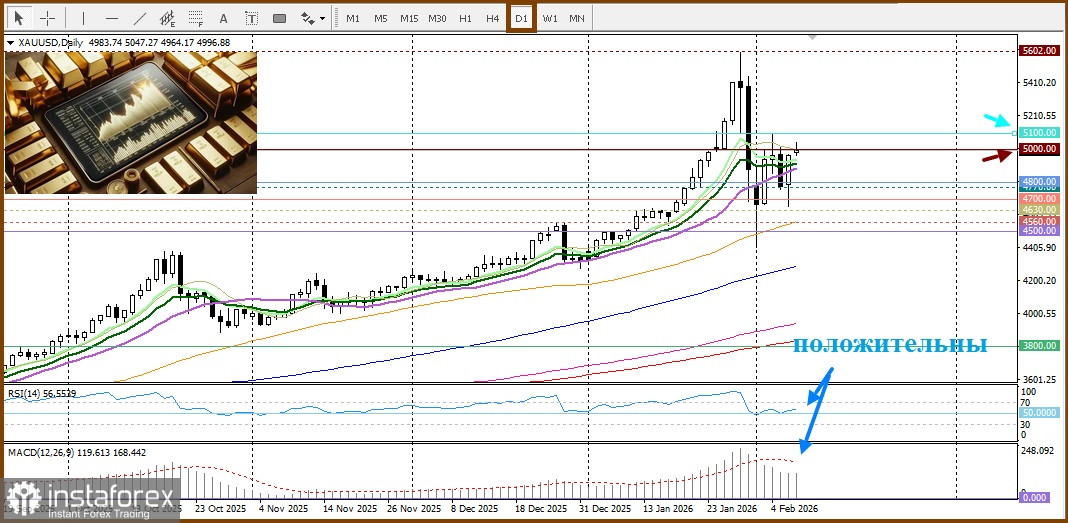Switch to W1 weekly timeframe
The height and width of the screenshot is (523, 1068).
550,18
